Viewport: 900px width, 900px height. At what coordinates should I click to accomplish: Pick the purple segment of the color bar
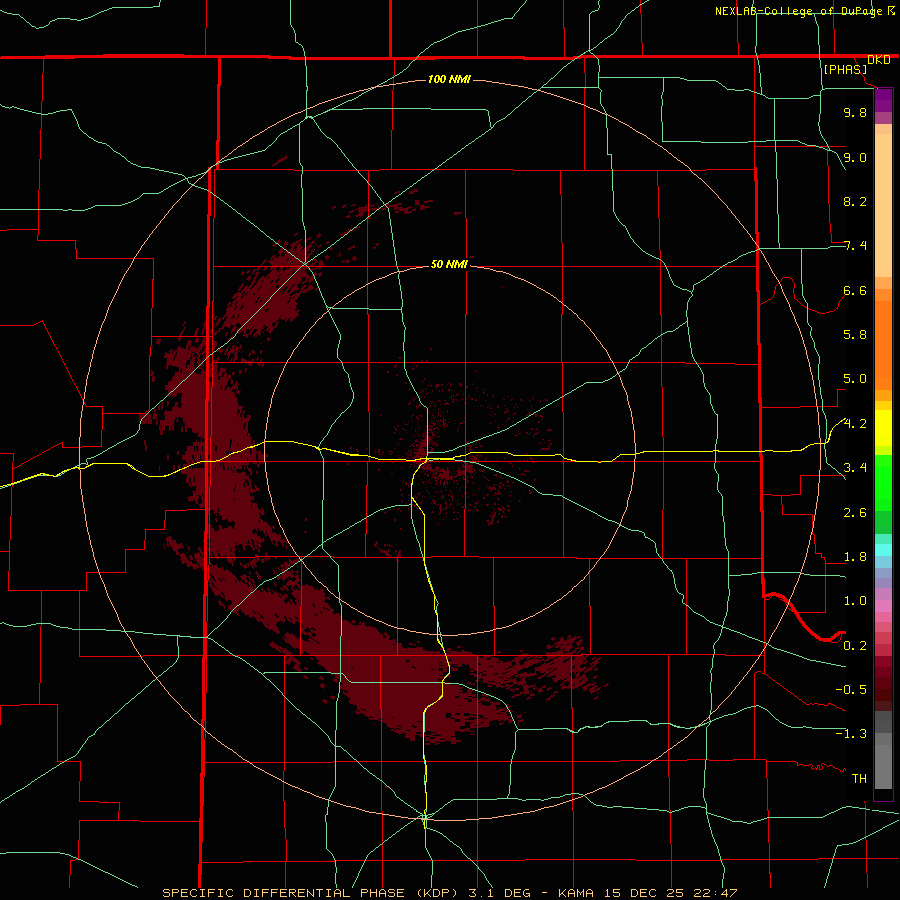pos(883,100)
